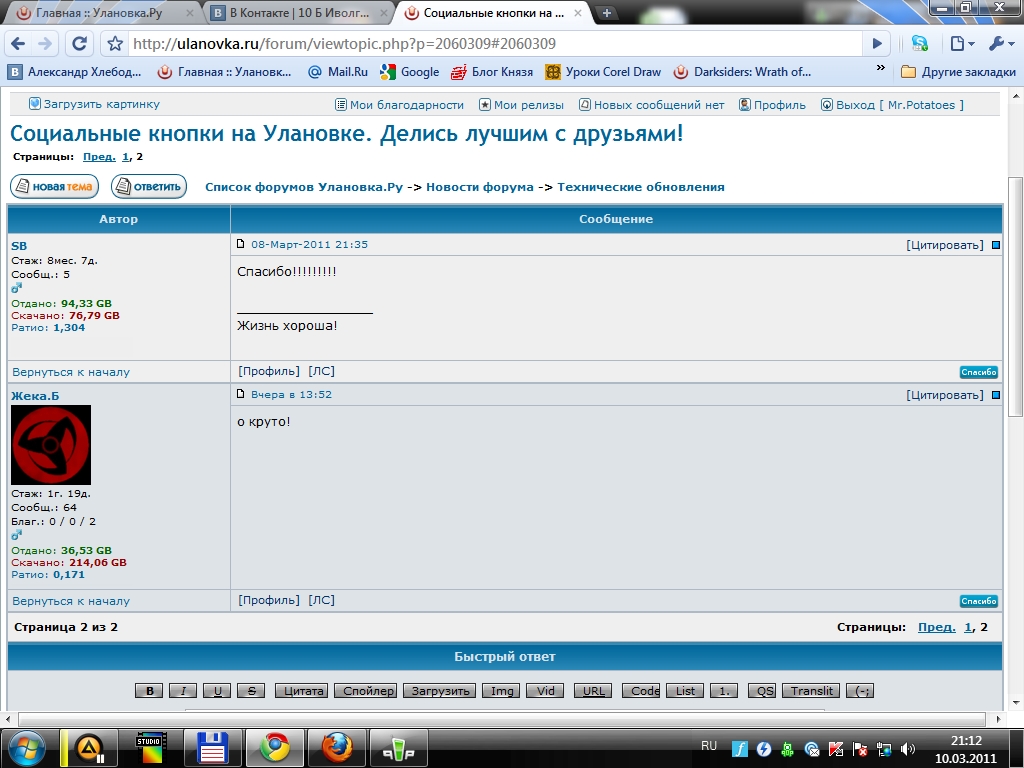Viewport: 1024px width, 768px height.
Task: Open Александр Хлебод... bookmark
Action: [74, 72]
